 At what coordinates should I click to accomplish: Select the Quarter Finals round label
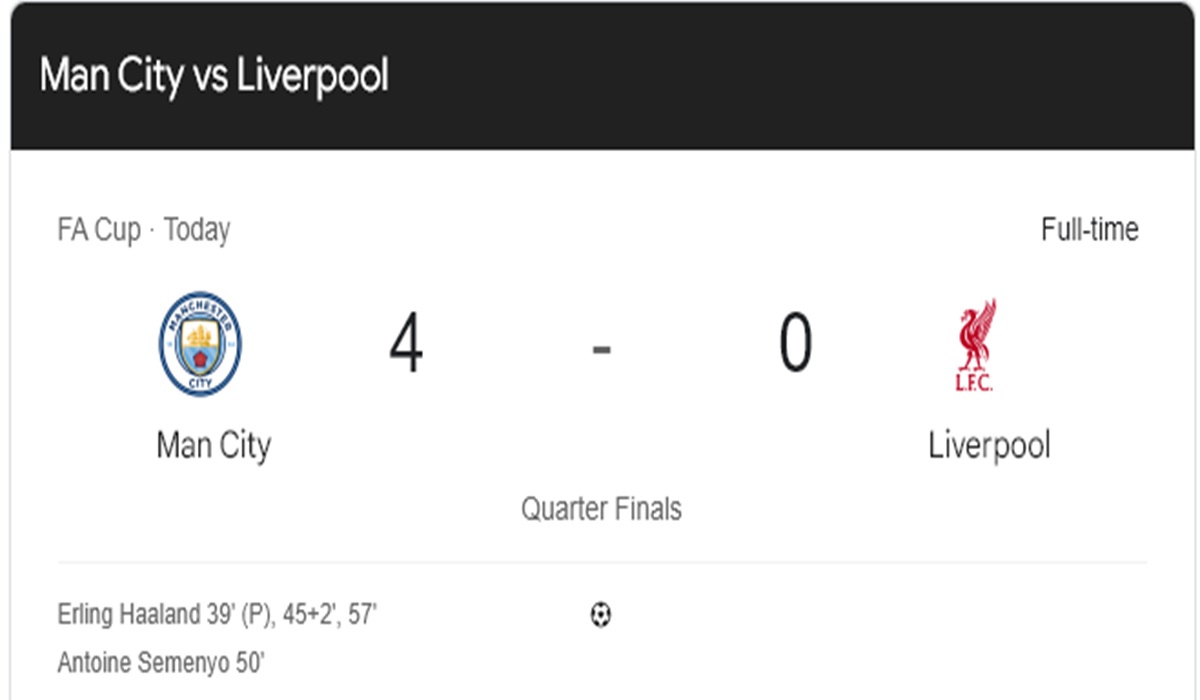click(x=601, y=509)
